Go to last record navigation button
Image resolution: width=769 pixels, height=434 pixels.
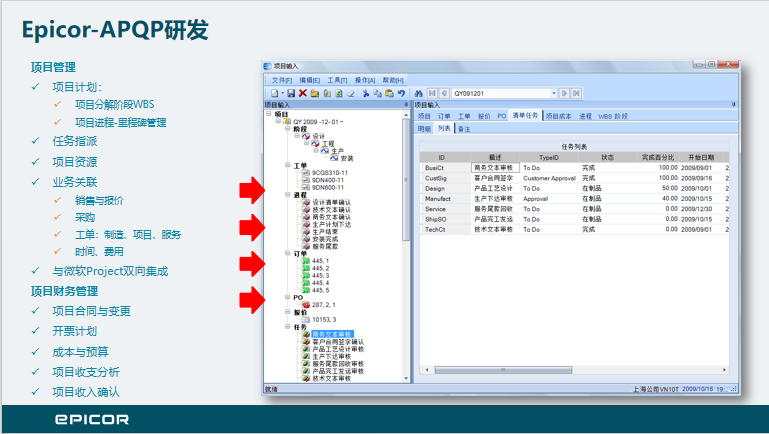[576, 93]
